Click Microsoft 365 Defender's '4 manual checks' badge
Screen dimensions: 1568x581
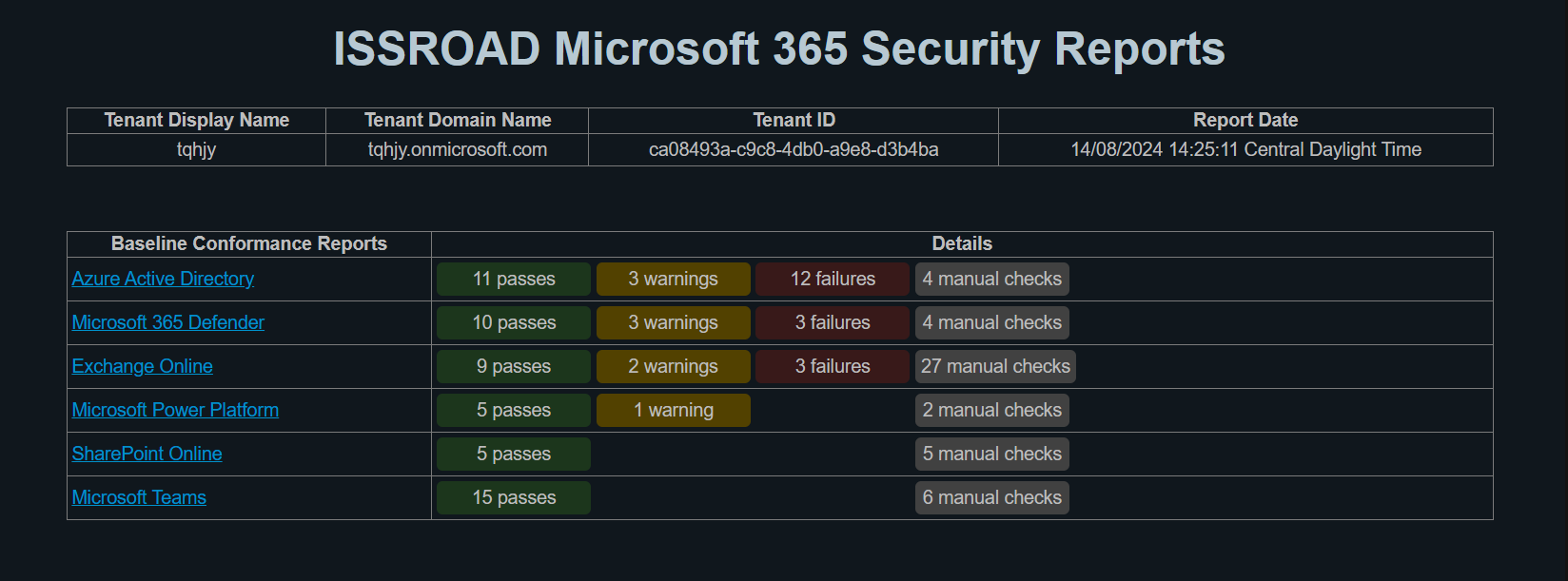(992, 322)
